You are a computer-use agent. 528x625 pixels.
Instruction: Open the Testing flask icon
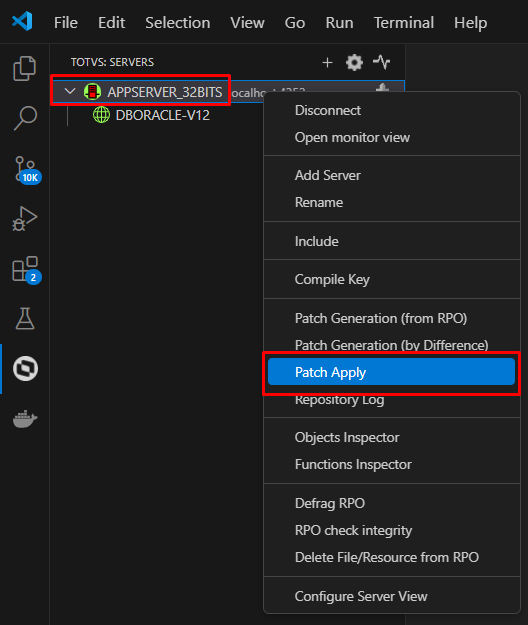(x=25, y=318)
